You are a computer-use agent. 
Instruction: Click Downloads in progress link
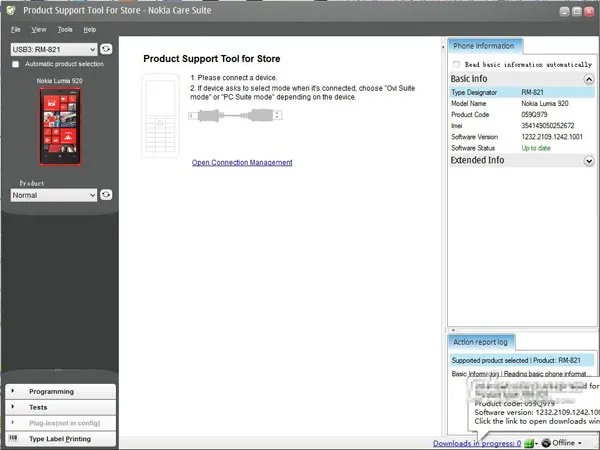coord(476,442)
